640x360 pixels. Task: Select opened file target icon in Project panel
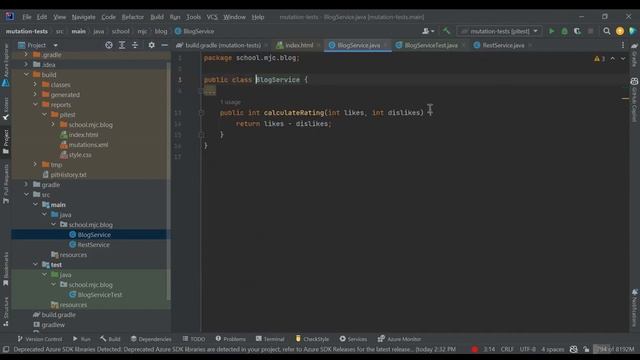(109, 45)
